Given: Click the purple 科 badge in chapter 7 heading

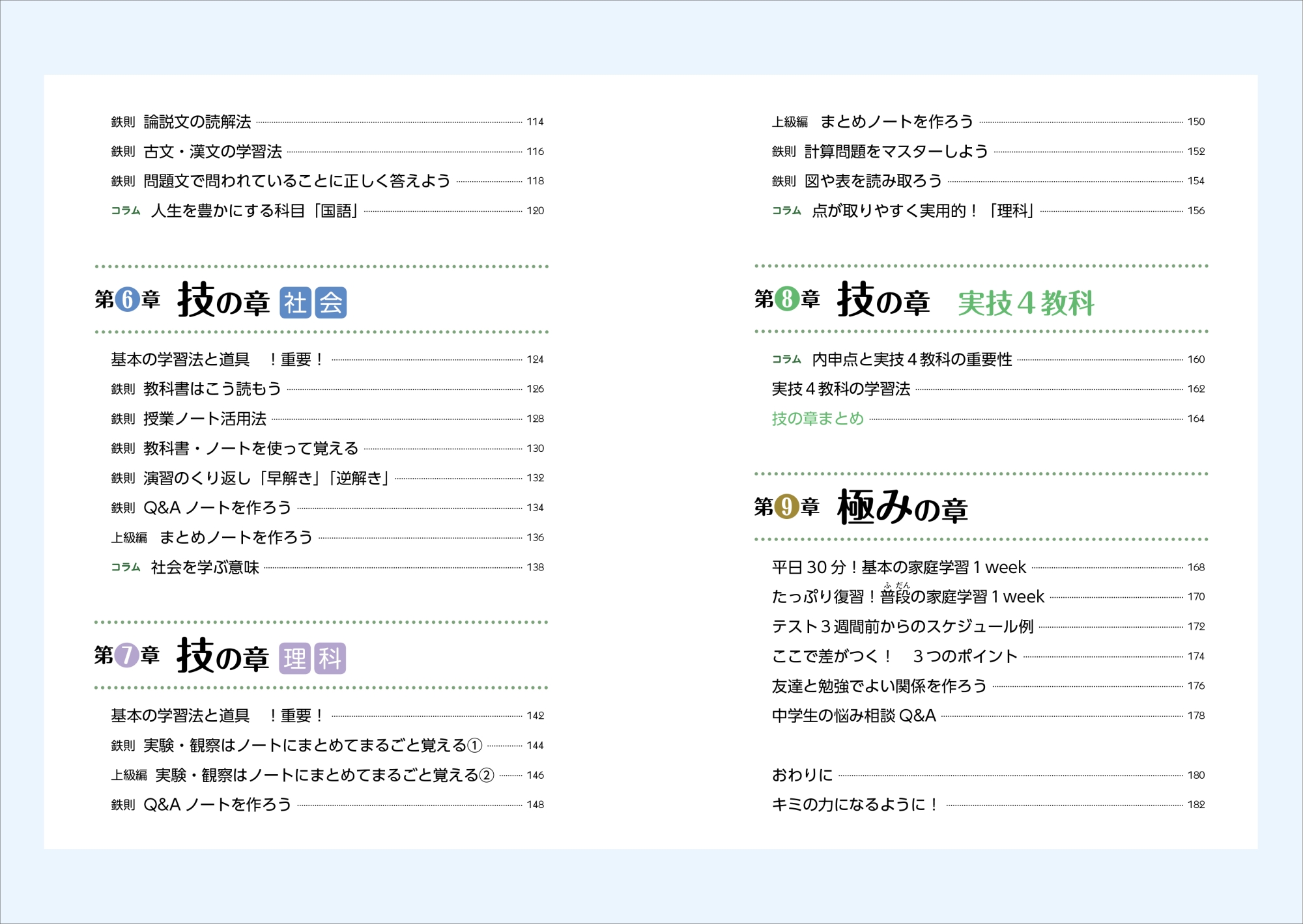Looking at the screenshot, I should [330, 658].
